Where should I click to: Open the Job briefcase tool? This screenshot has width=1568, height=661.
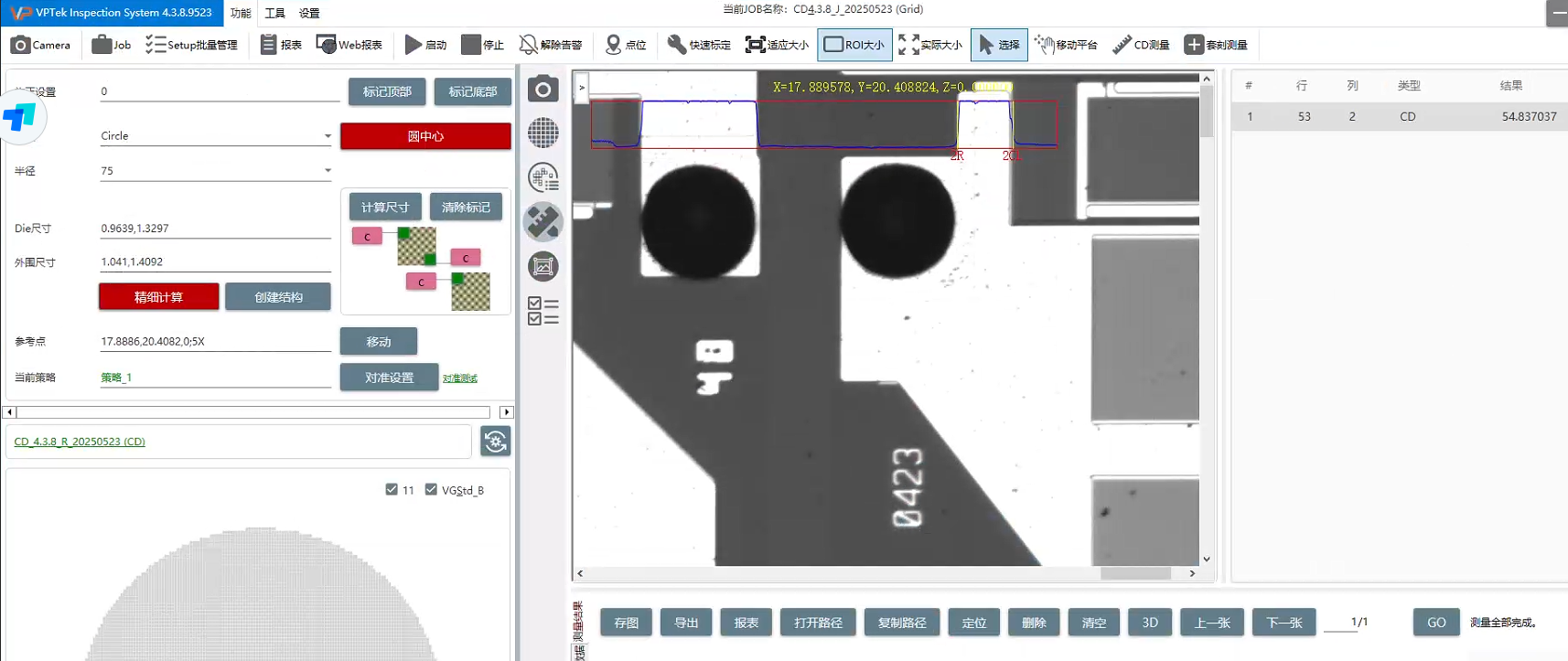[x=111, y=45]
